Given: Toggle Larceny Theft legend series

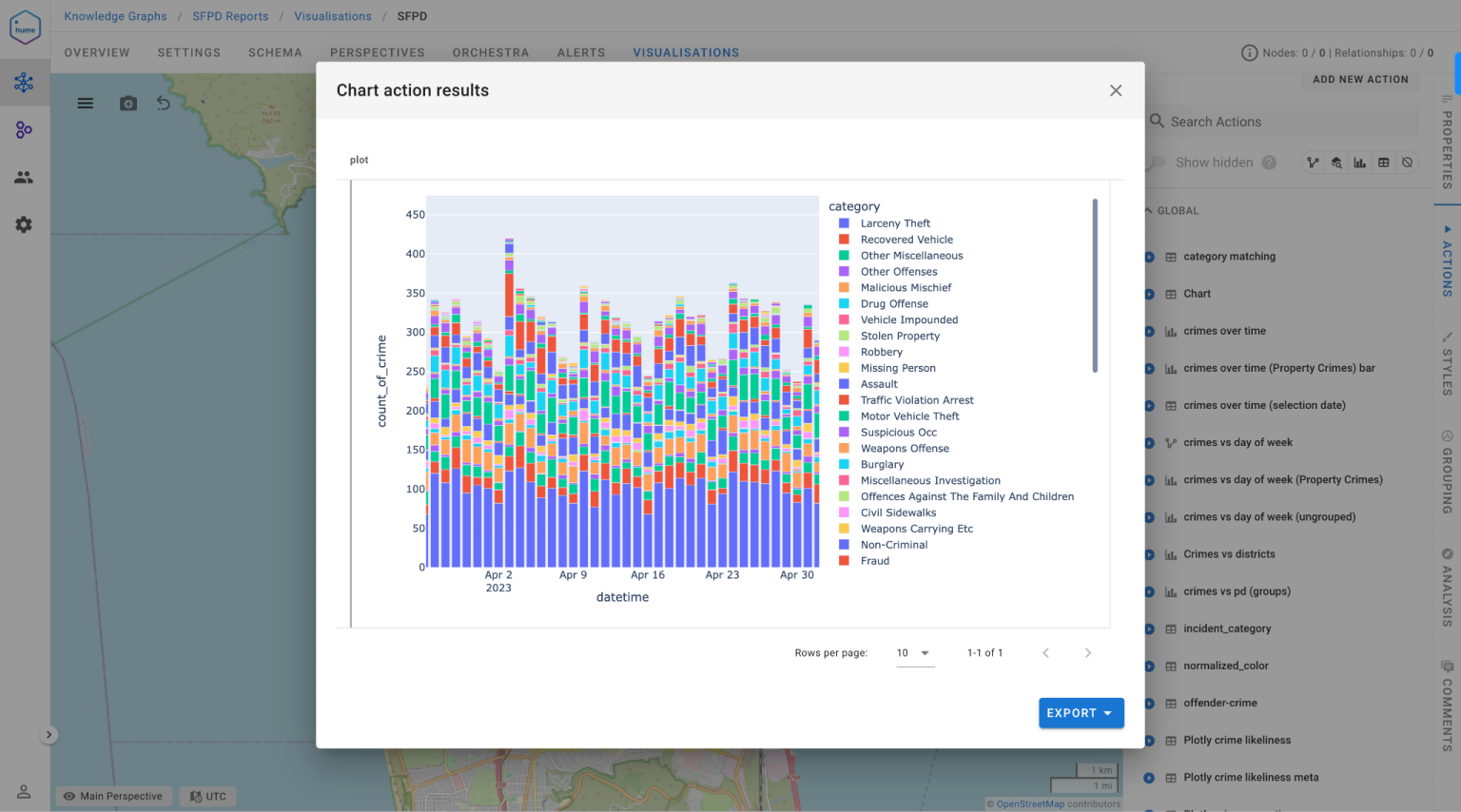Looking at the screenshot, I should pyautogui.click(x=895, y=223).
